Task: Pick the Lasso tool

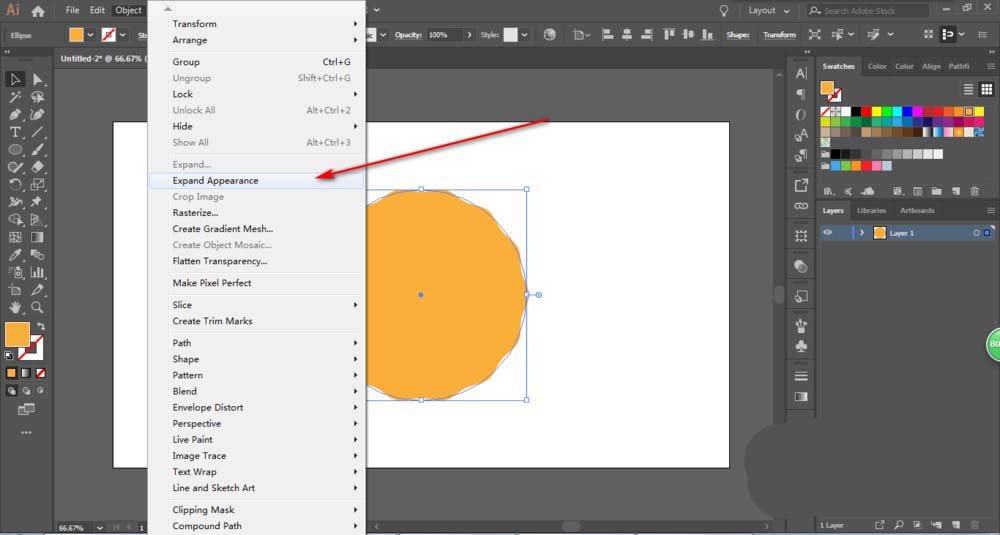Action: tap(38, 97)
